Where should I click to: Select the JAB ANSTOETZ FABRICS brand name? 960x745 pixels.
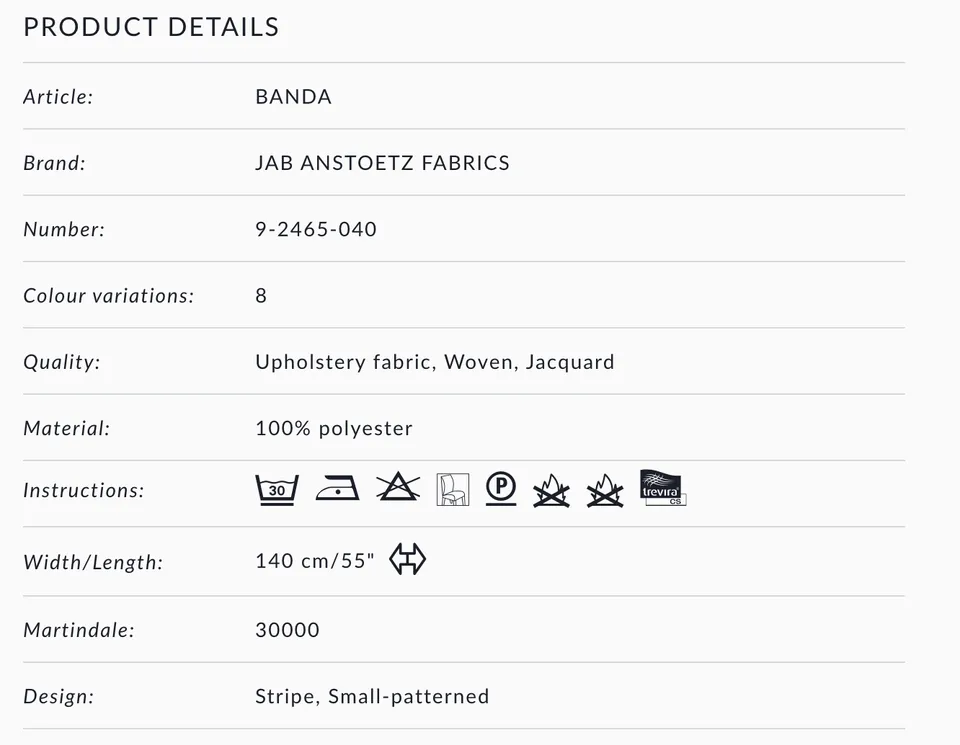click(382, 163)
